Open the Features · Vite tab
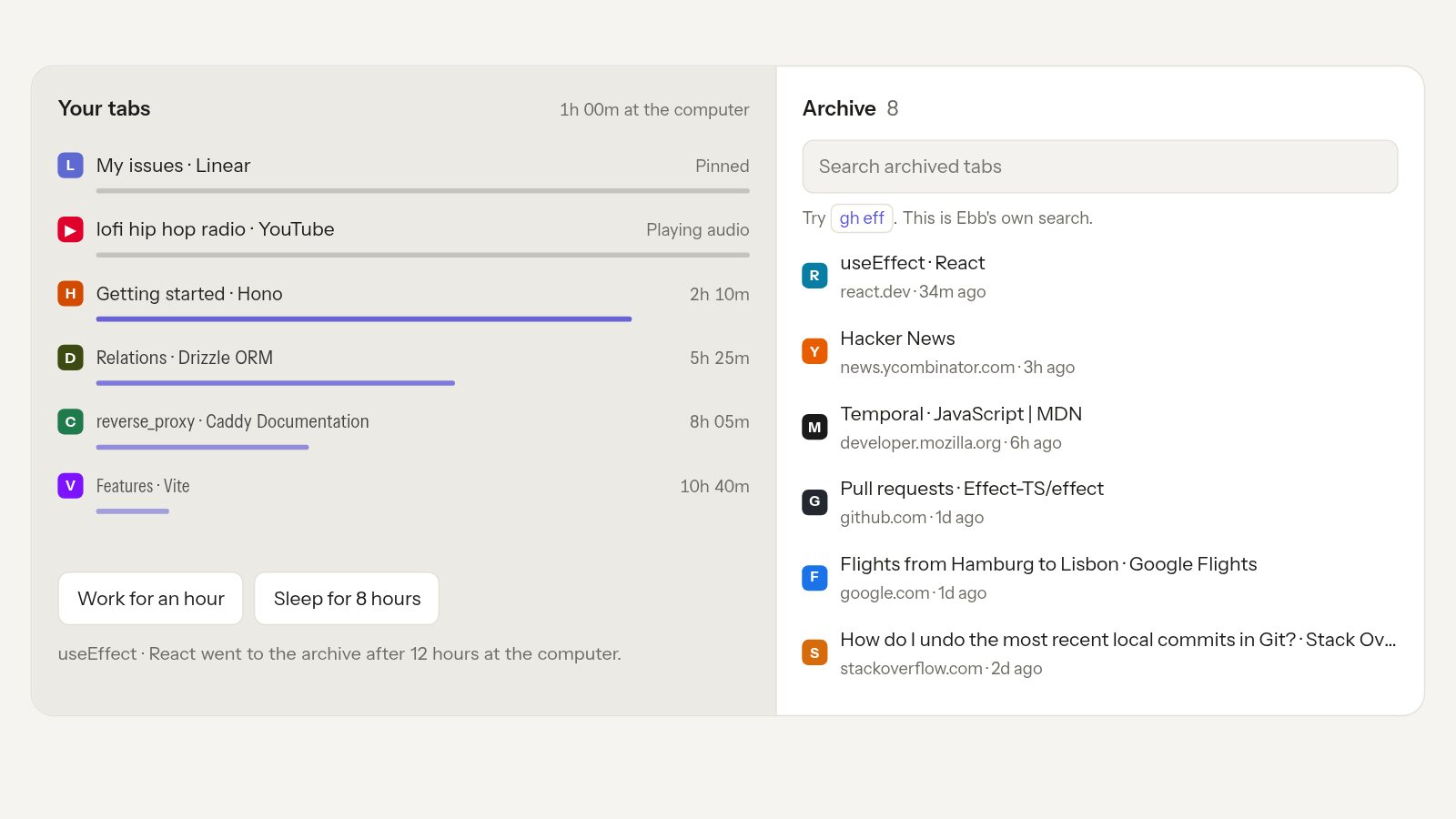 coord(403,492)
